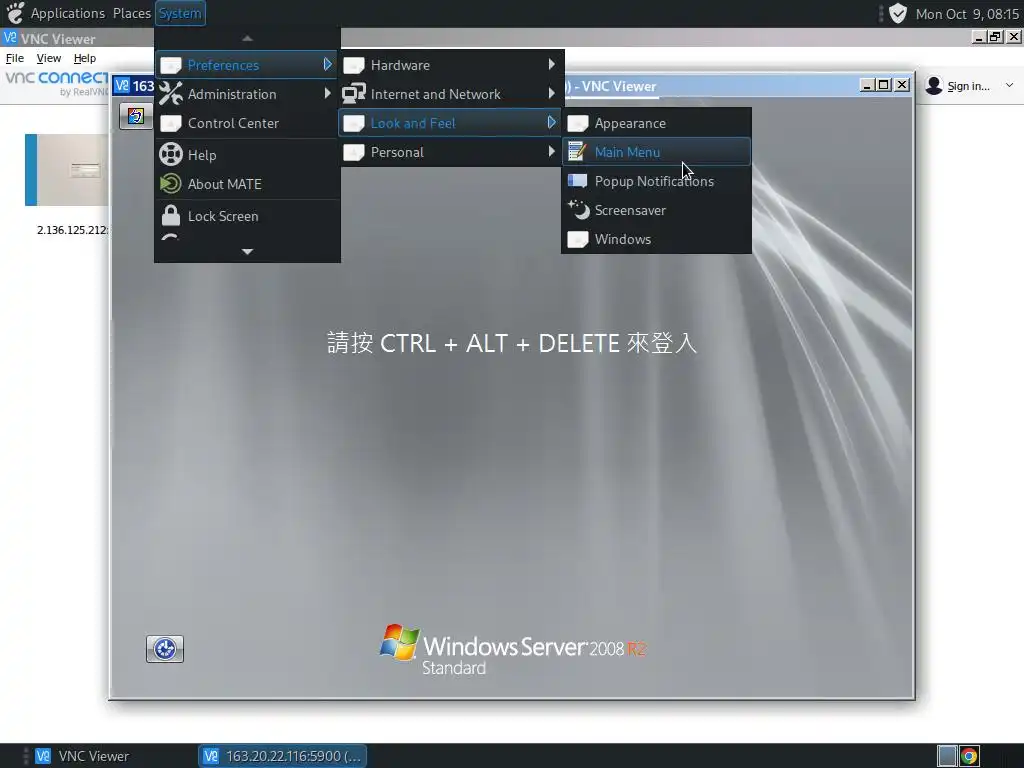1024x768 pixels.
Task: Click the Screensaver moon icon
Action: [x=579, y=210]
